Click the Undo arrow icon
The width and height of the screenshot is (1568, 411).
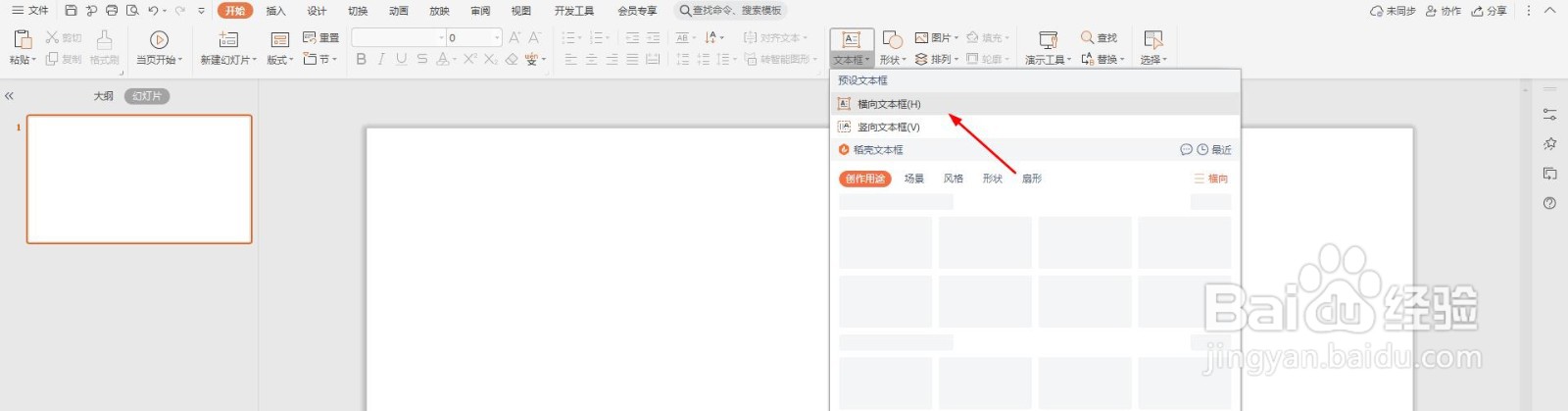(x=154, y=11)
